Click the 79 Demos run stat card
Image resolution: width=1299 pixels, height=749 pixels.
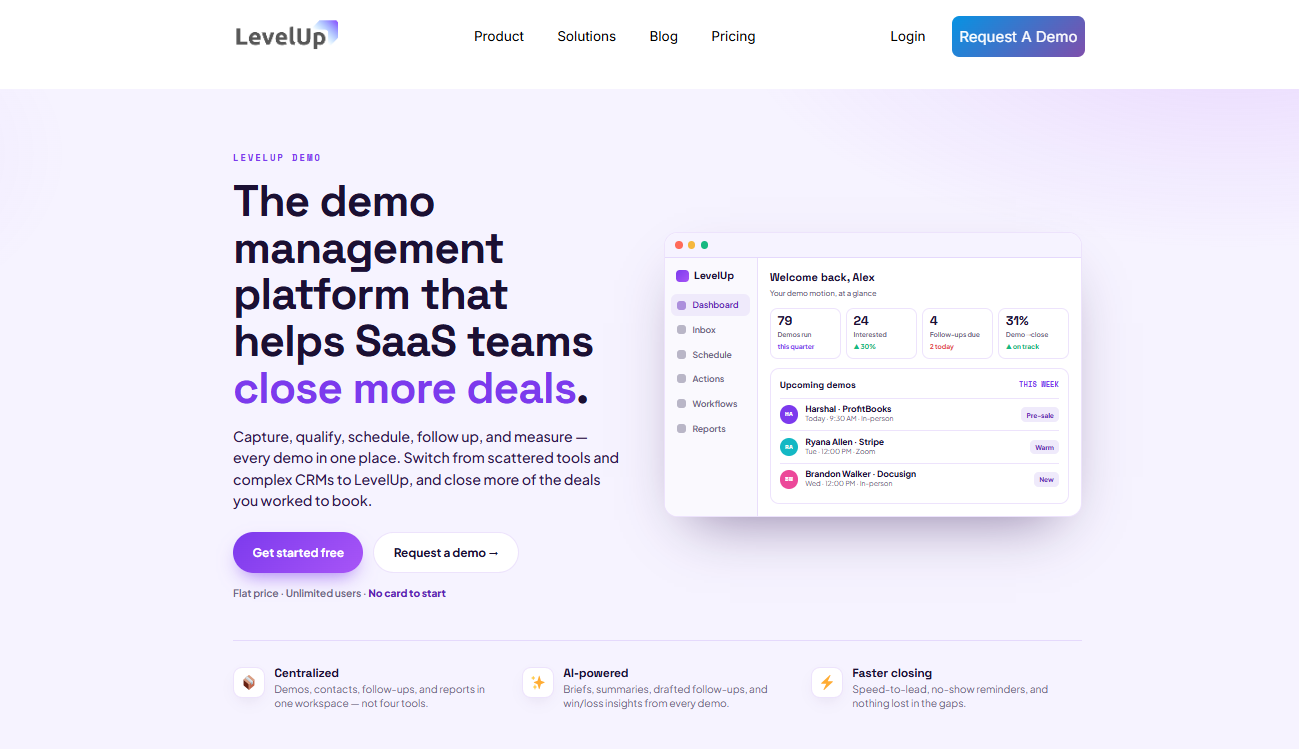click(805, 333)
